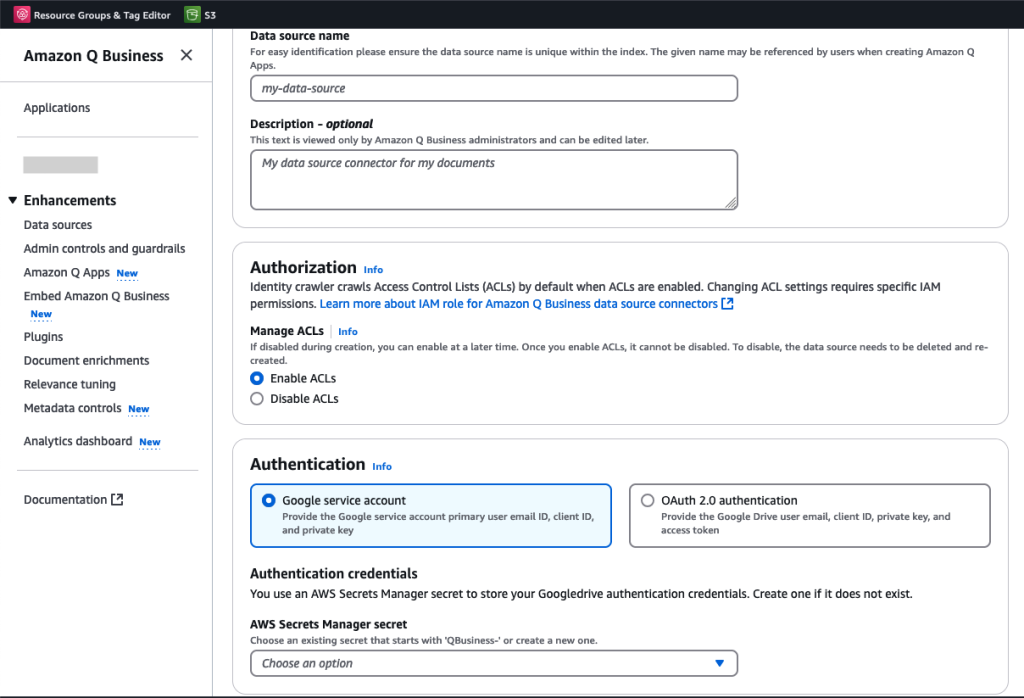
Task: Click inside the Data source name field
Action: 494,88
